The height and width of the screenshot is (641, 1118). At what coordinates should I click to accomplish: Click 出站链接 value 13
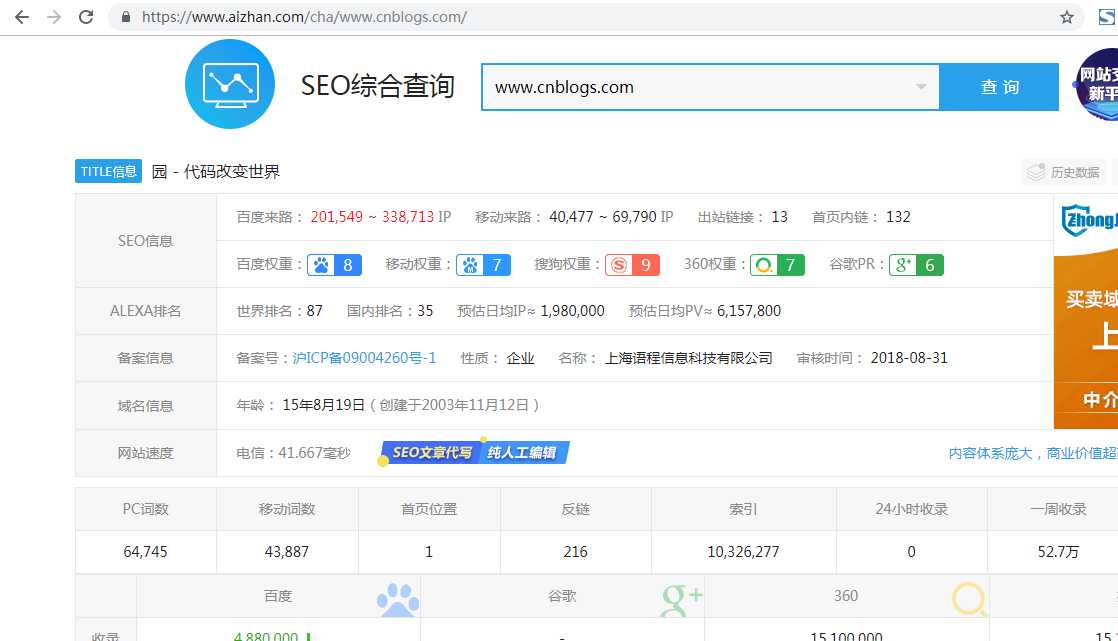tap(779, 217)
